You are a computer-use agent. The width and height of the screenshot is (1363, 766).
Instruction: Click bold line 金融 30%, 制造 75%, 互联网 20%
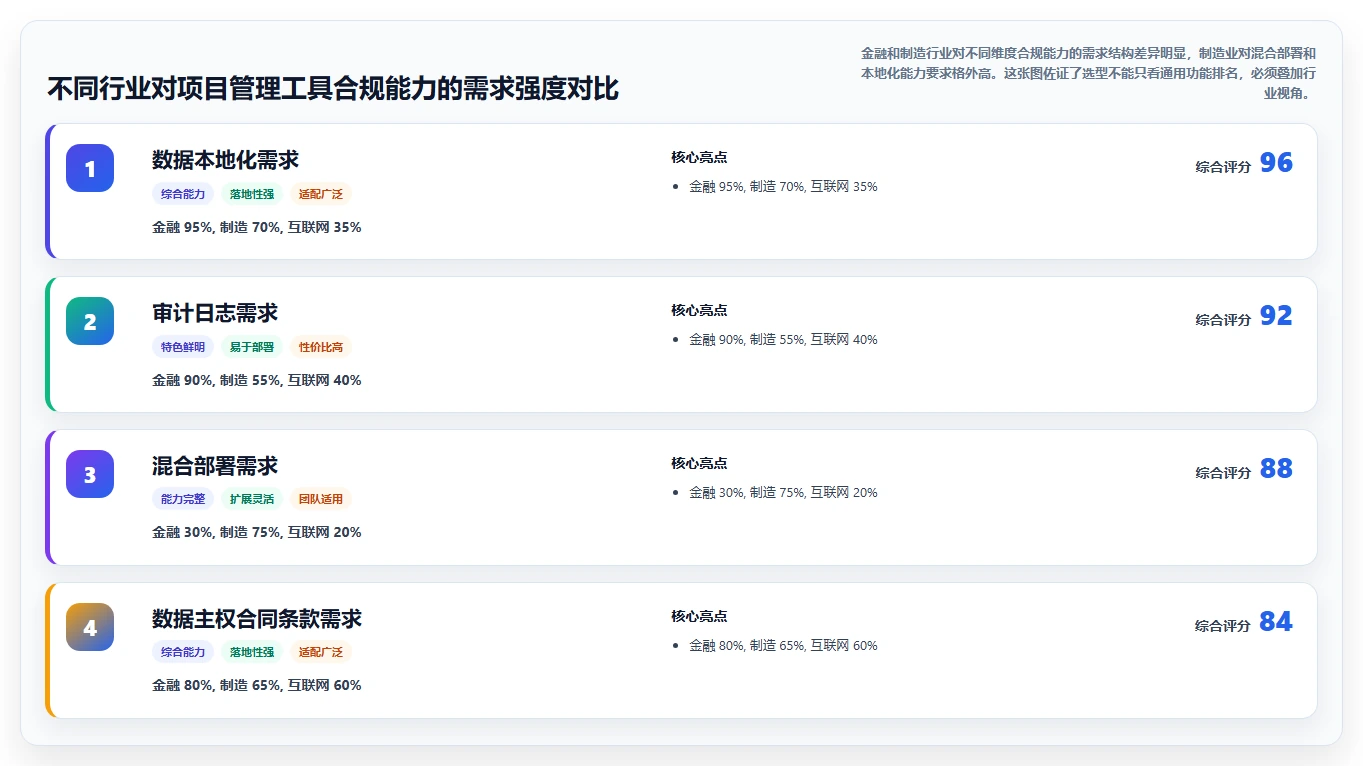coord(257,532)
